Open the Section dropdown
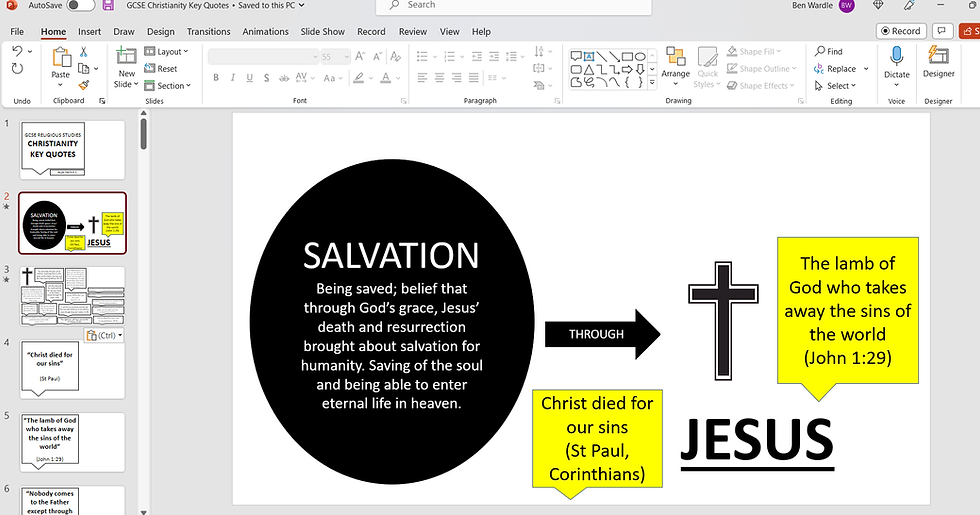Screen dimensions: 980x515 point(169,86)
